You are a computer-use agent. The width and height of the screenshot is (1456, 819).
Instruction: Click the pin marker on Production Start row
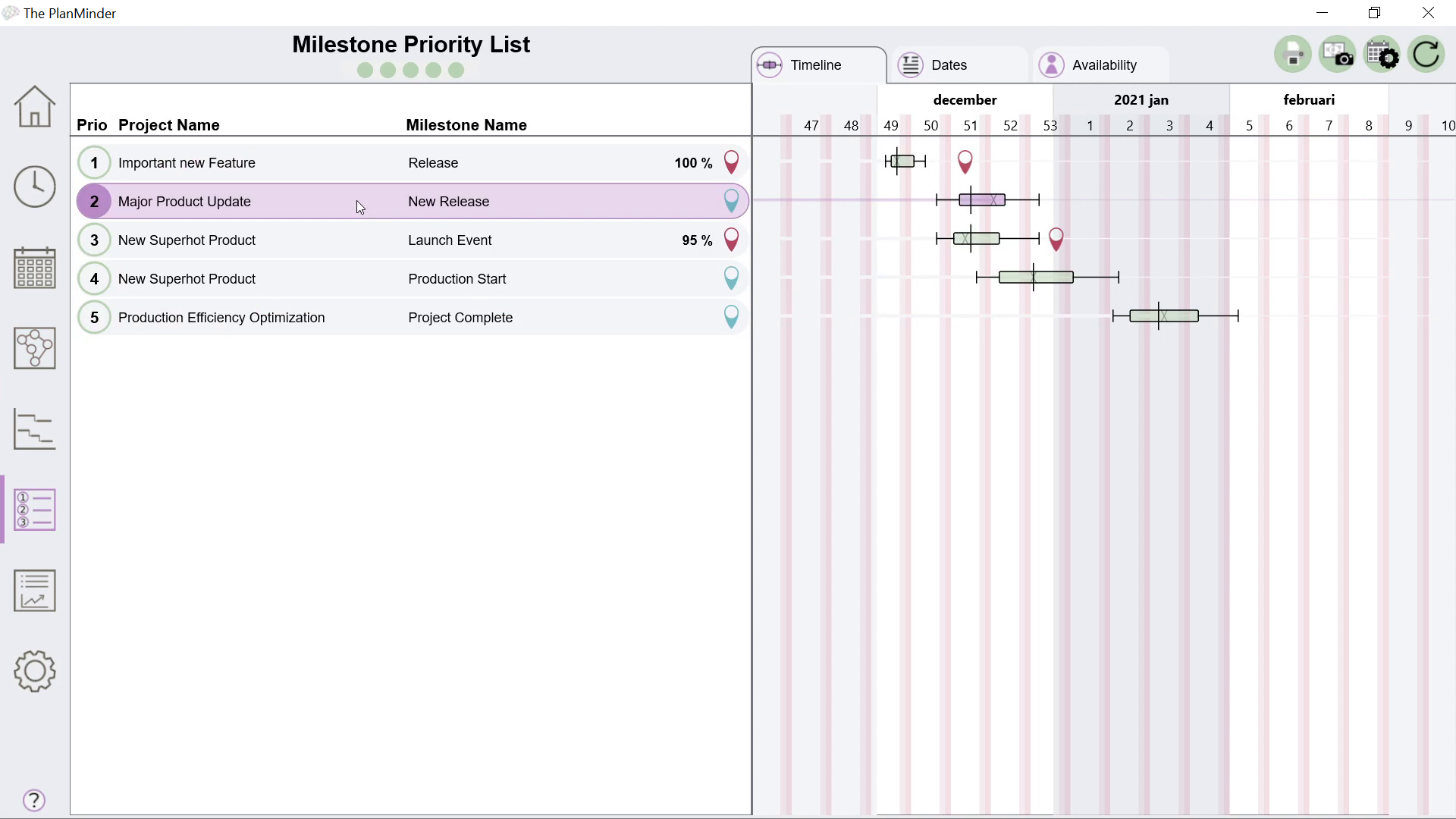click(x=731, y=278)
